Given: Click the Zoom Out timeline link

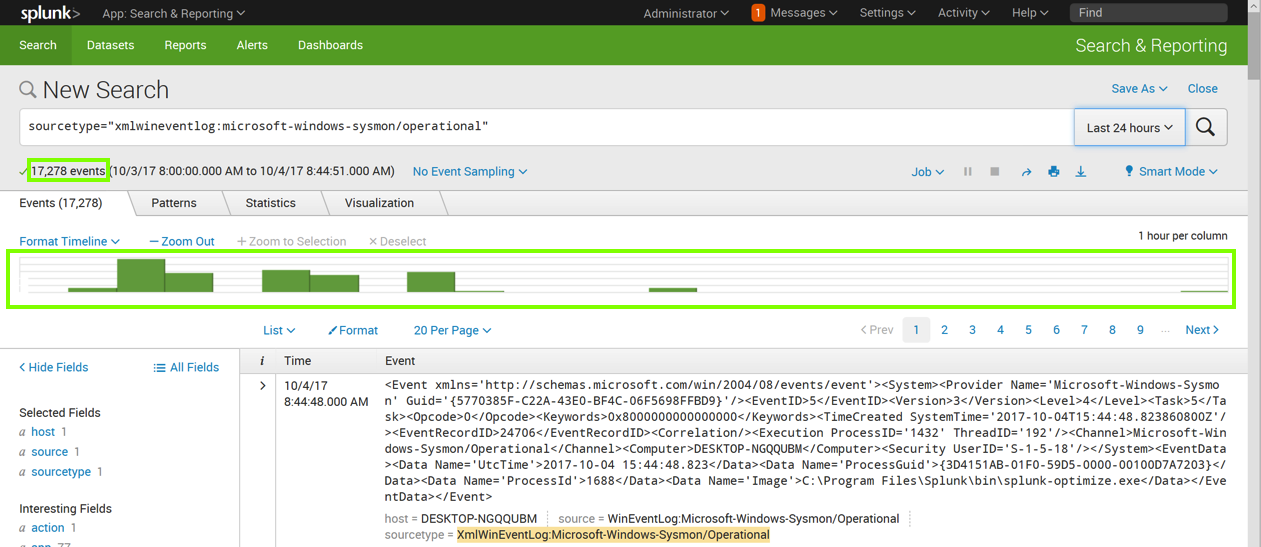Looking at the screenshot, I should click(x=182, y=241).
